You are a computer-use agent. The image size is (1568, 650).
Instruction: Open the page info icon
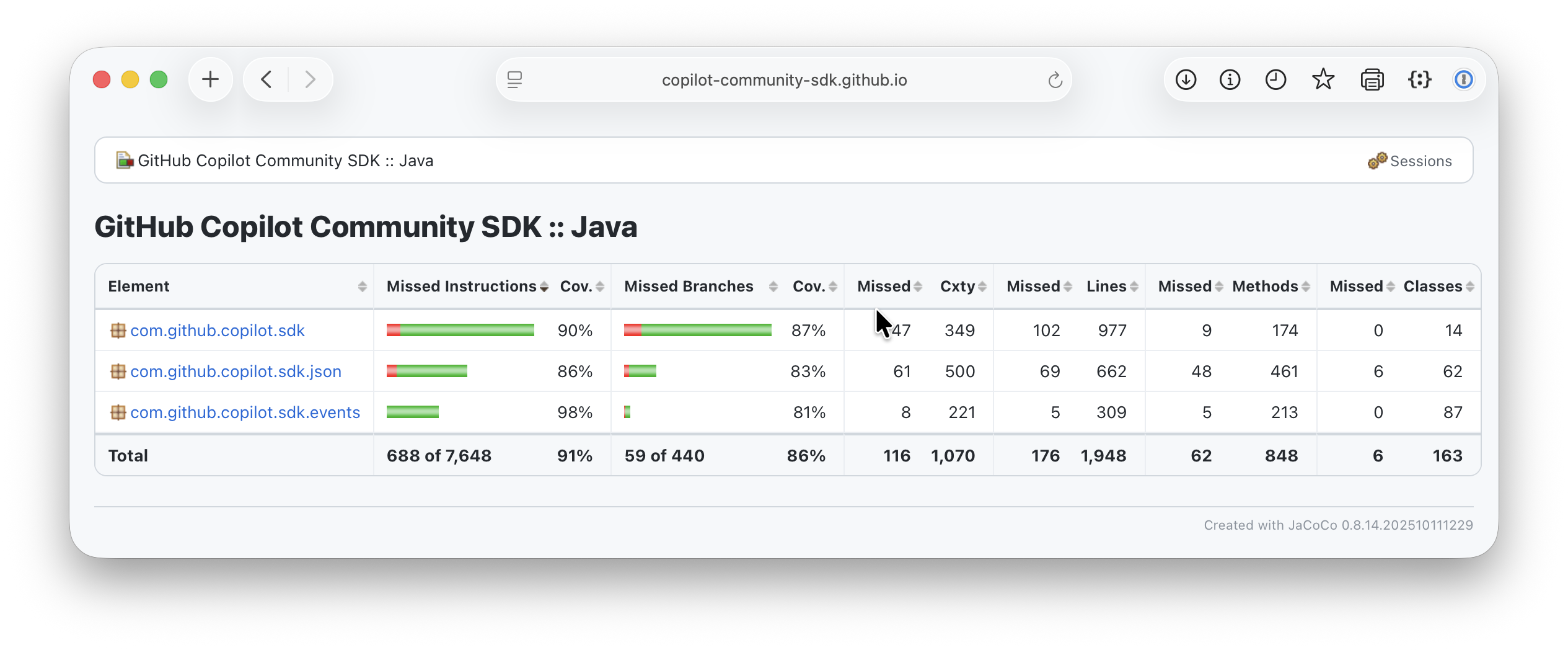1230,80
